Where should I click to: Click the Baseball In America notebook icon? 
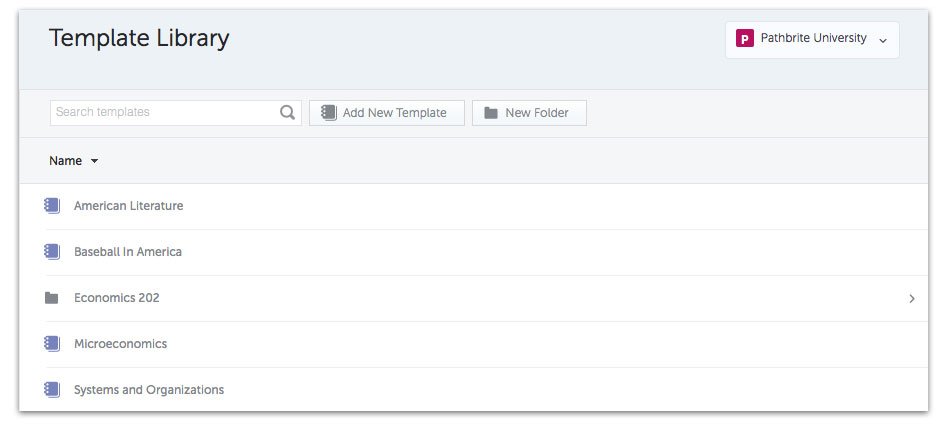click(x=52, y=252)
